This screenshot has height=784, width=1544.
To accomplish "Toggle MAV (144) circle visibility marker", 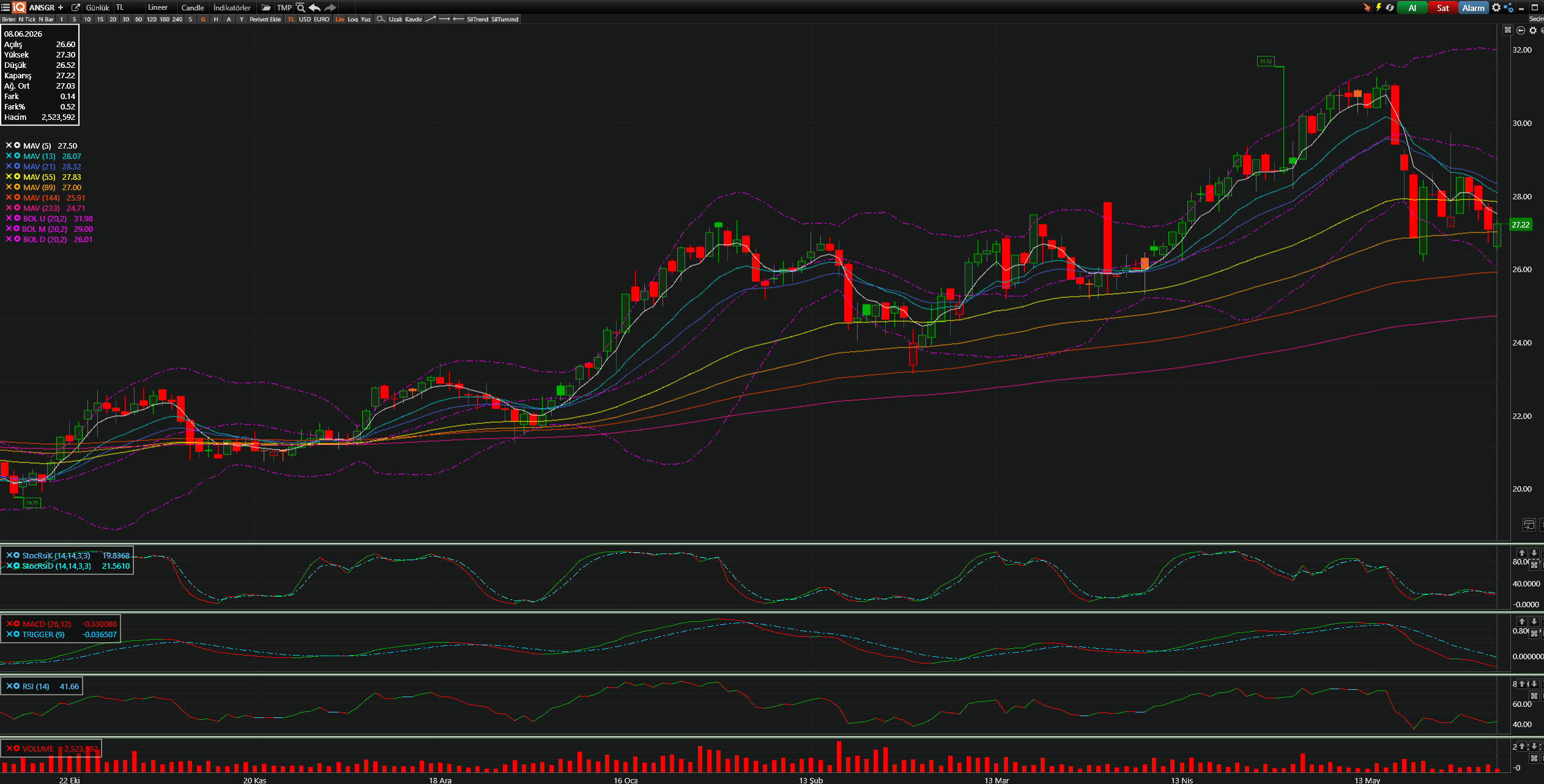I will (x=17, y=198).
